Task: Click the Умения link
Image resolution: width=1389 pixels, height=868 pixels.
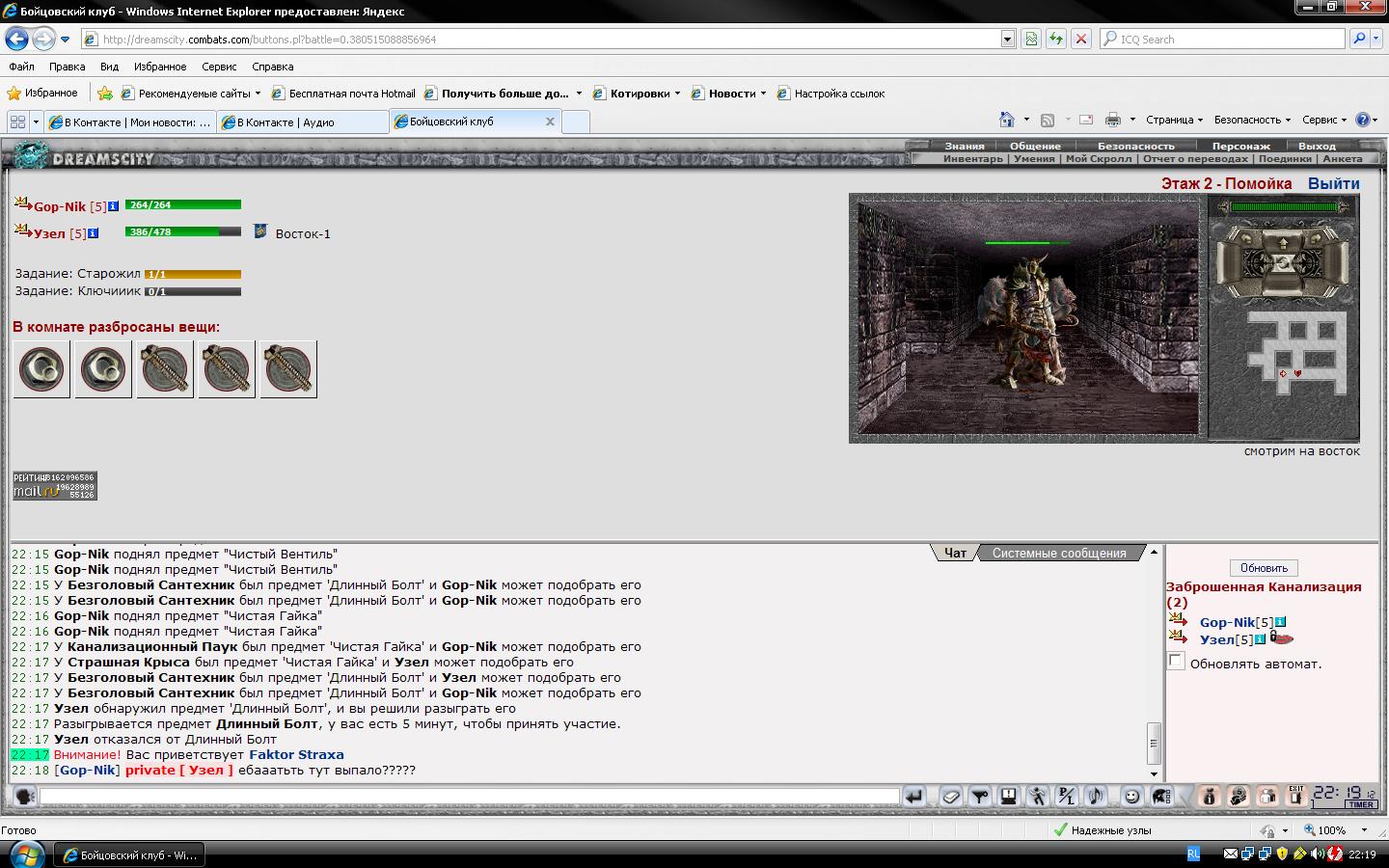Action: click(x=1034, y=159)
